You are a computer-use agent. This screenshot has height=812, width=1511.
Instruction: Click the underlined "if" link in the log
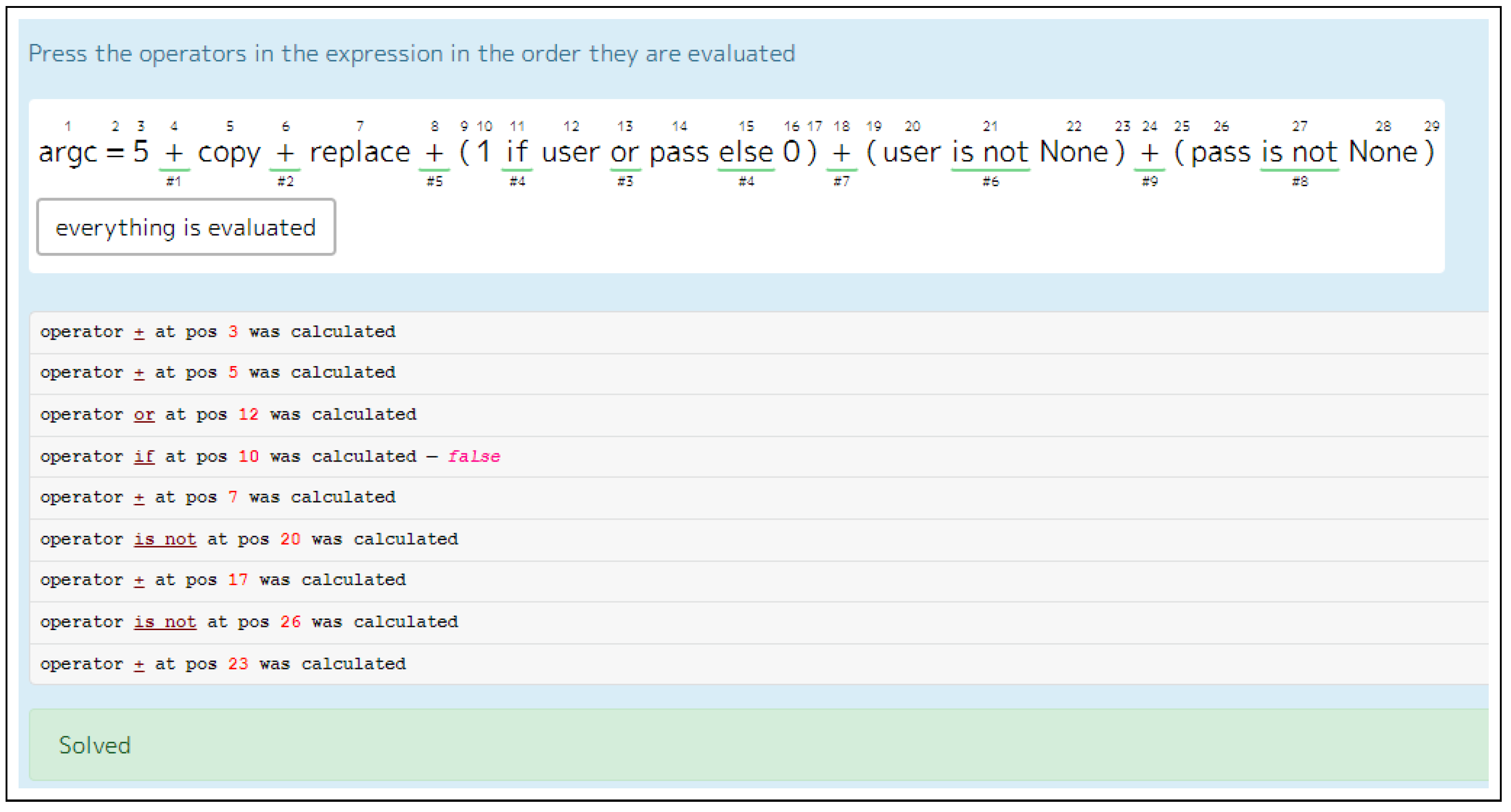pos(144,456)
